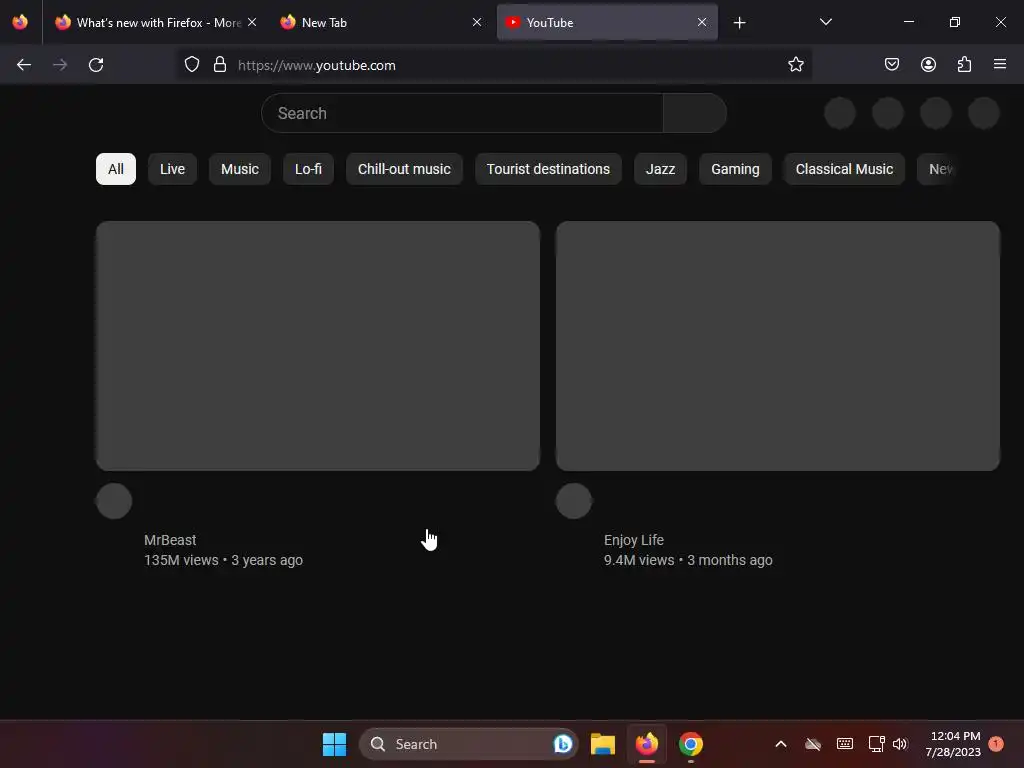Viewport: 1024px width, 768px height.
Task: Open the Save to Pocket icon
Action: [891, 65]
